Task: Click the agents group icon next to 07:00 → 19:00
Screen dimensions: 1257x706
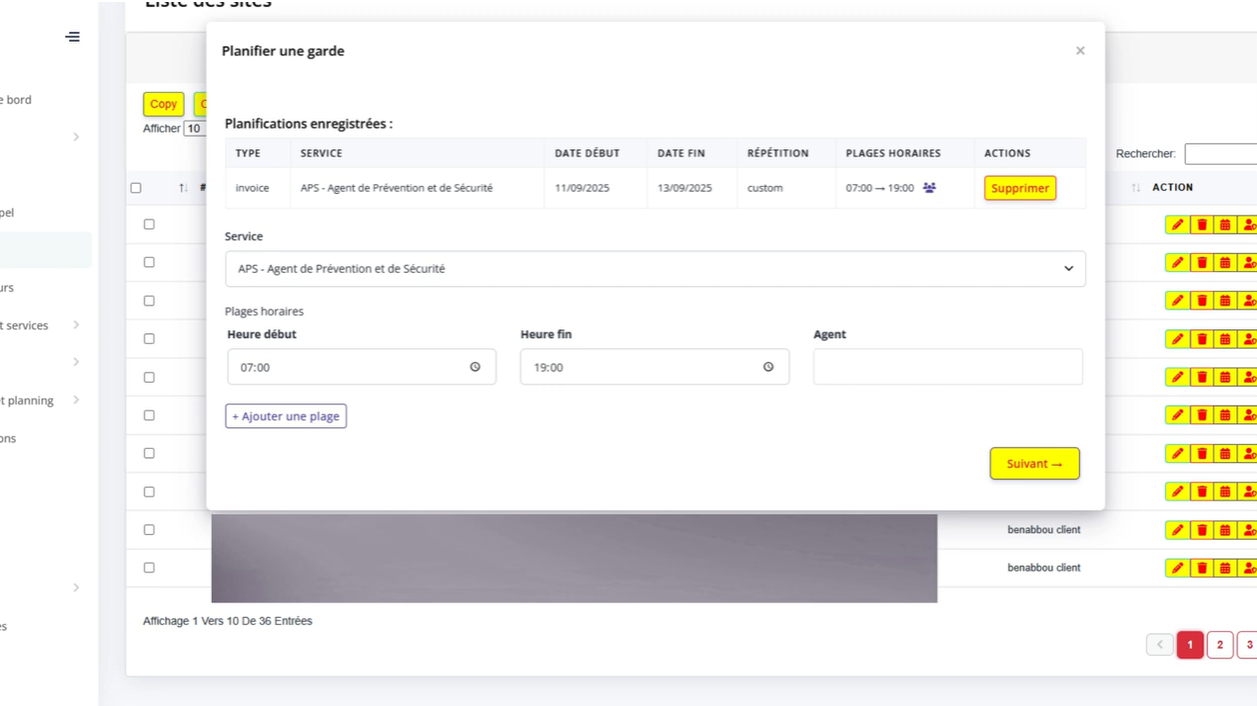Action: tap(929, 188)
